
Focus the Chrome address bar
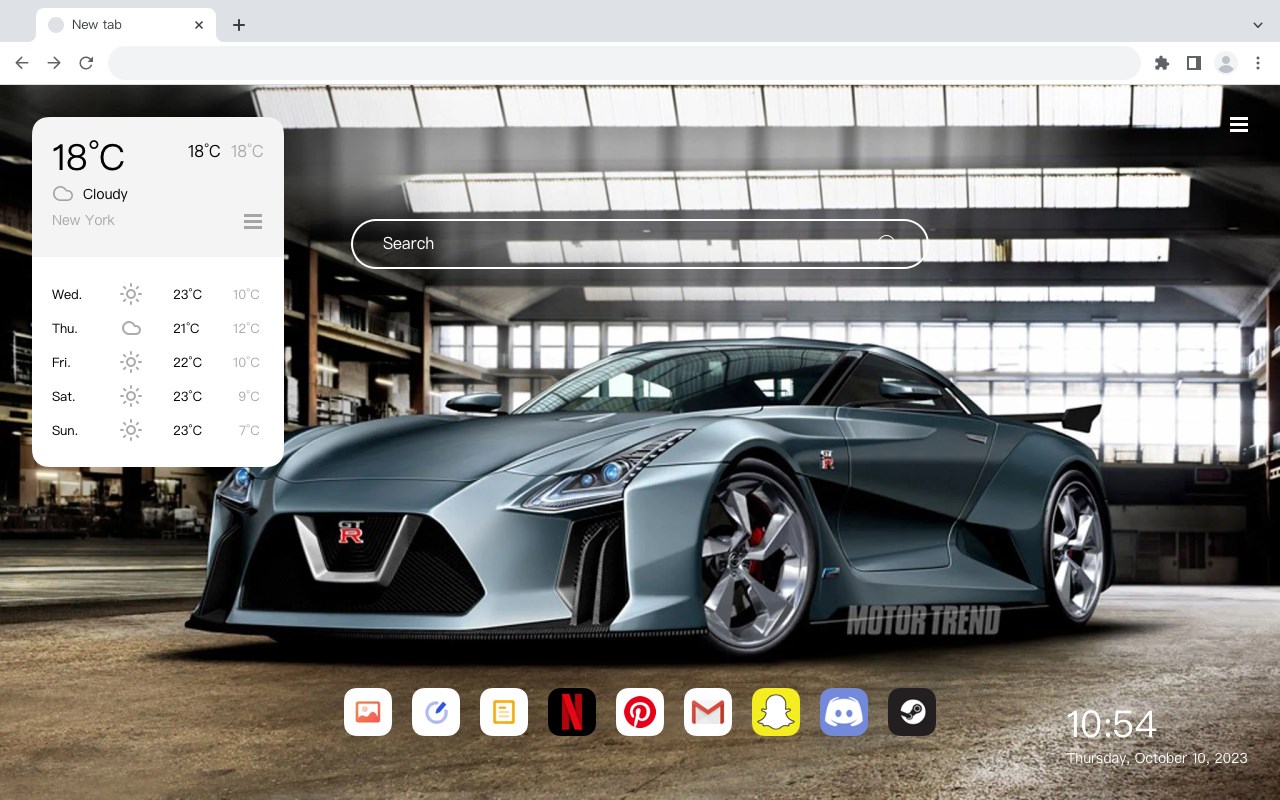(x=624, y=63)
